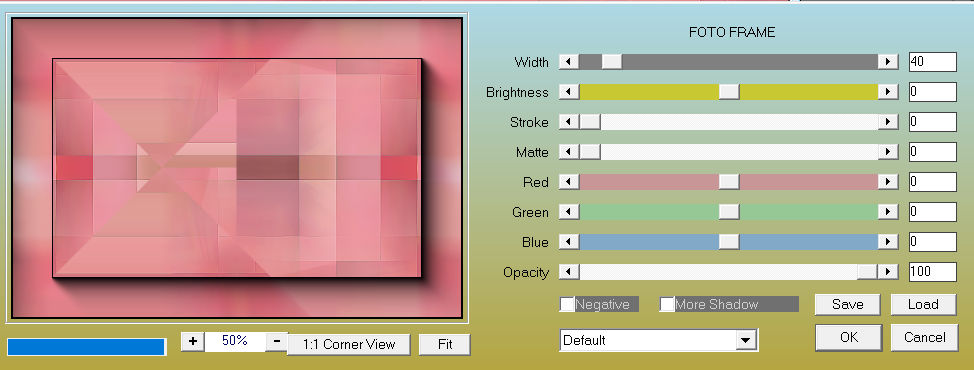Click the Width value input field
The height and width of the screenshot is (370, 974).
click(x=932, y=61)
